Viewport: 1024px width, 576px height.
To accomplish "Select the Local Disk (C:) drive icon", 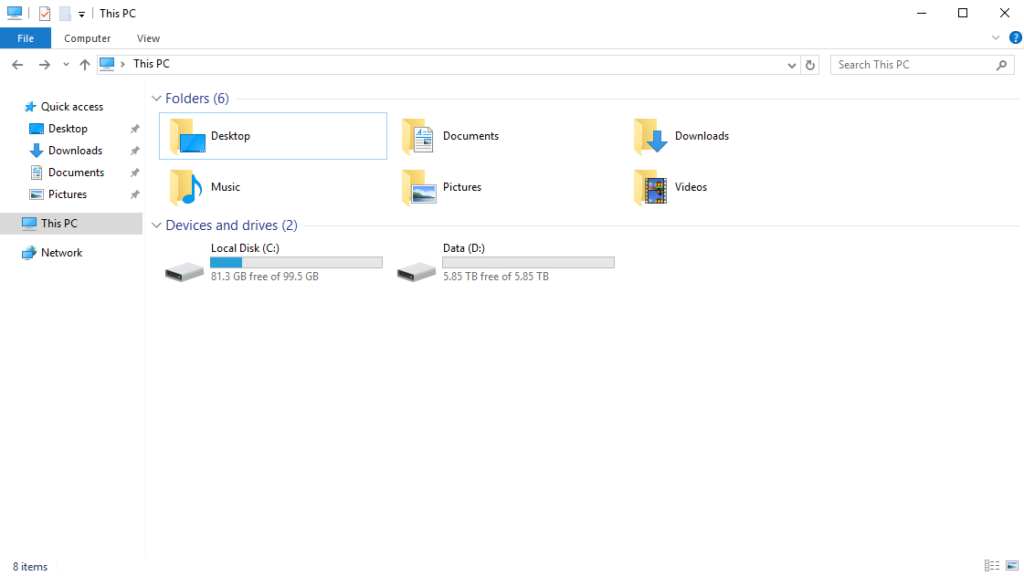I will pos(184,270).
